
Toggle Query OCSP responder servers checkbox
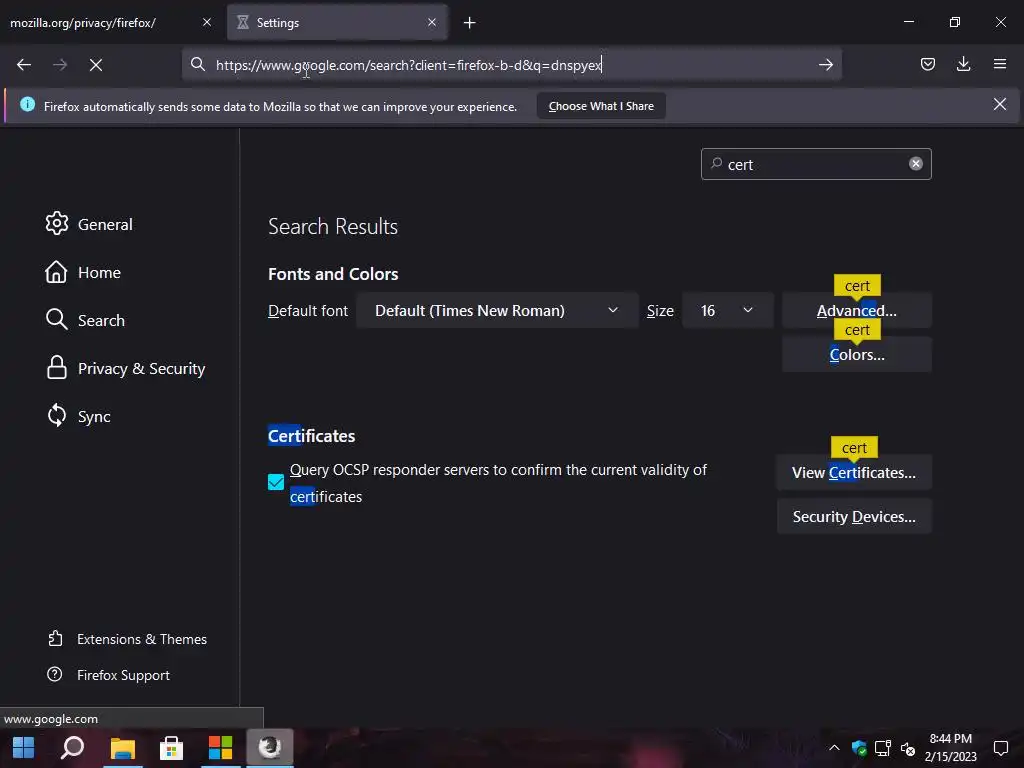[276, 482]
